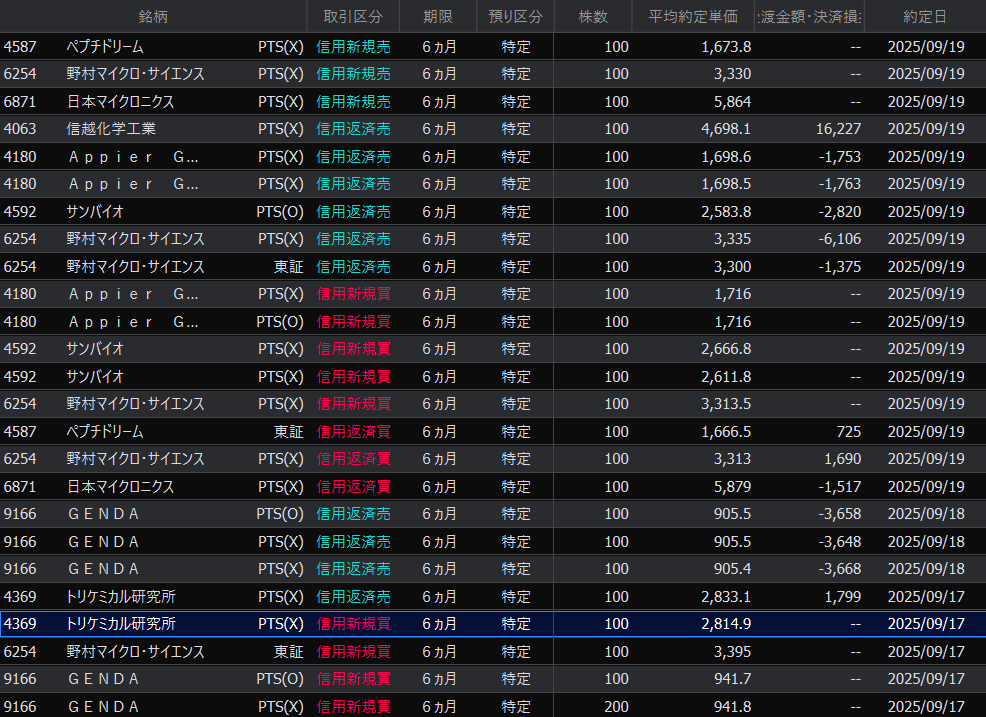Click stock code 4063
The image size is (986, 717).
click(20, 129)
